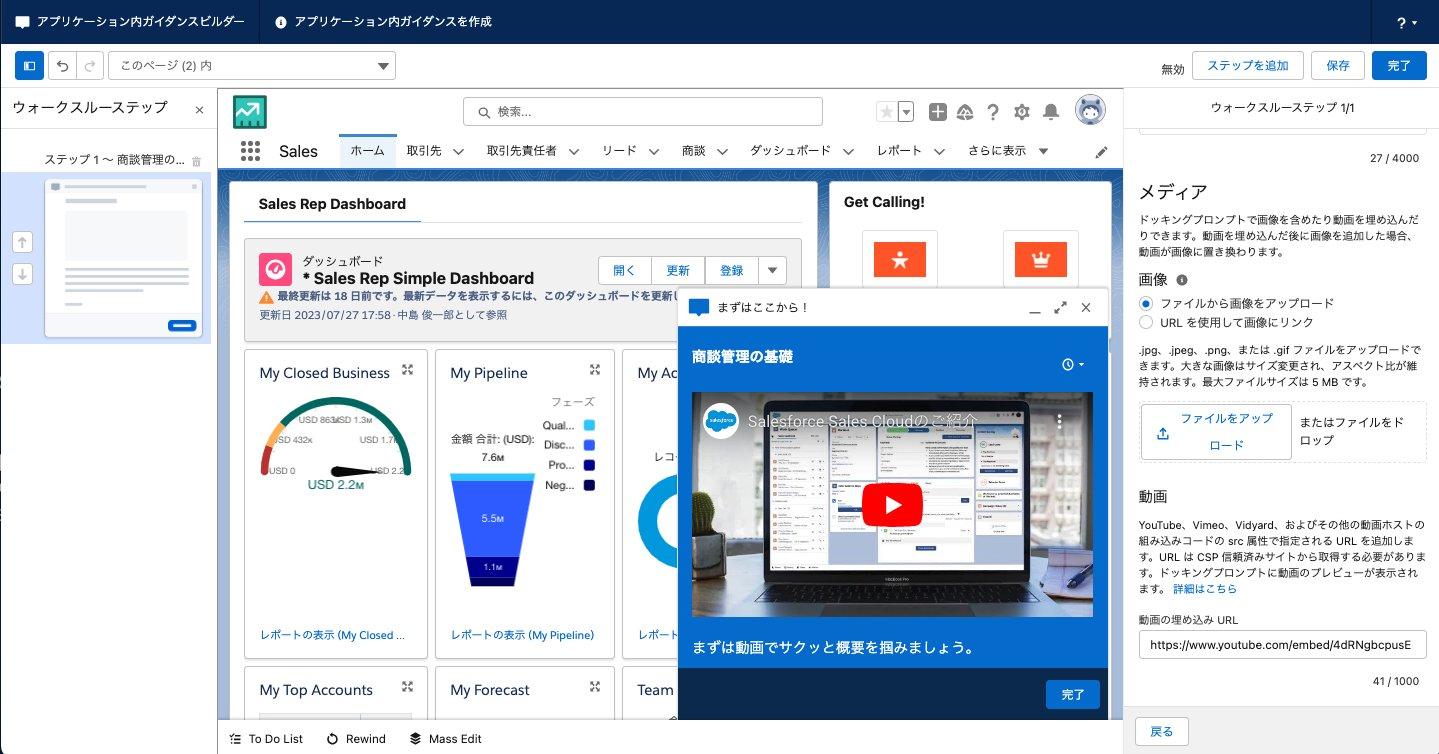Open the App Launcher grid icon
This screenshot has height=754, width=1439.
click(250, 151)
